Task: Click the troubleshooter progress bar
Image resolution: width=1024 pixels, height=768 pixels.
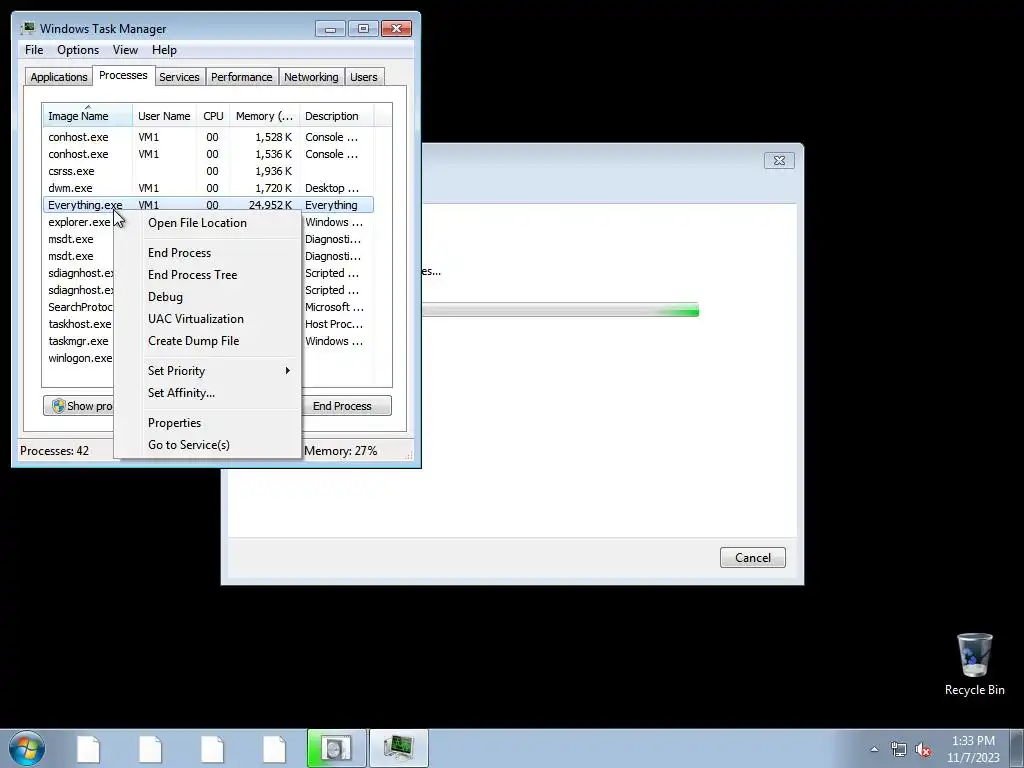Action: tap(560, 310)
